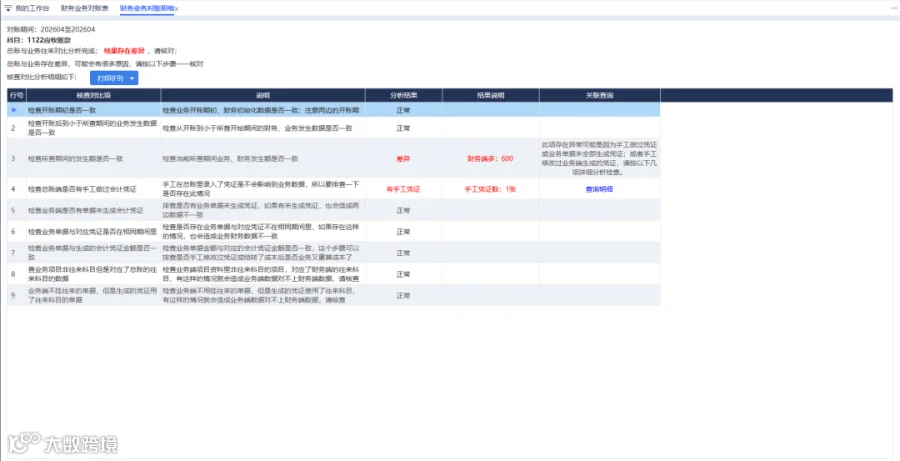This screenshot has width=900, height=461.
Task: Switch to the 我的工作台 tab
Action: (32, 9)
